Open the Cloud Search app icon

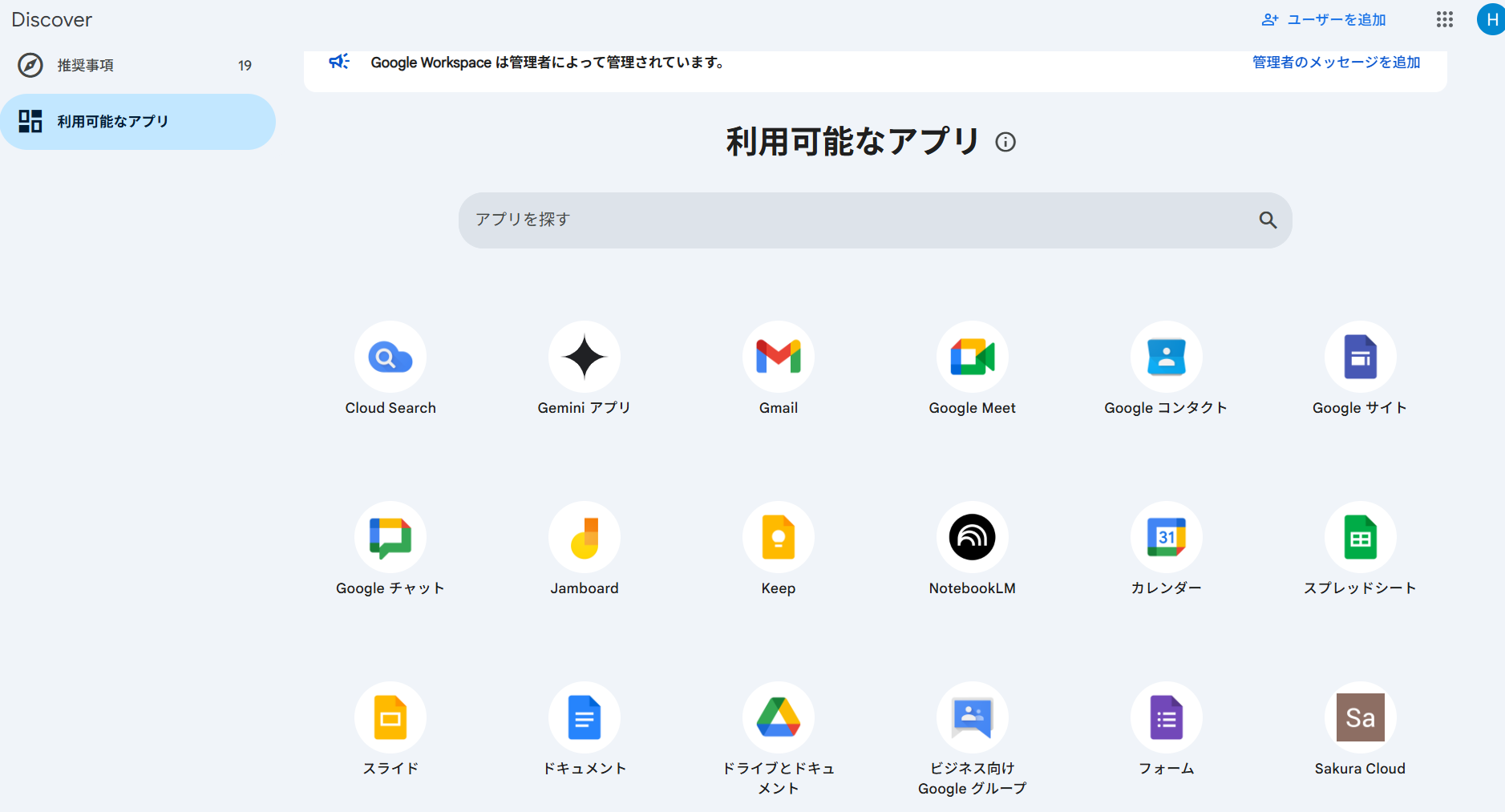(390, 357)
